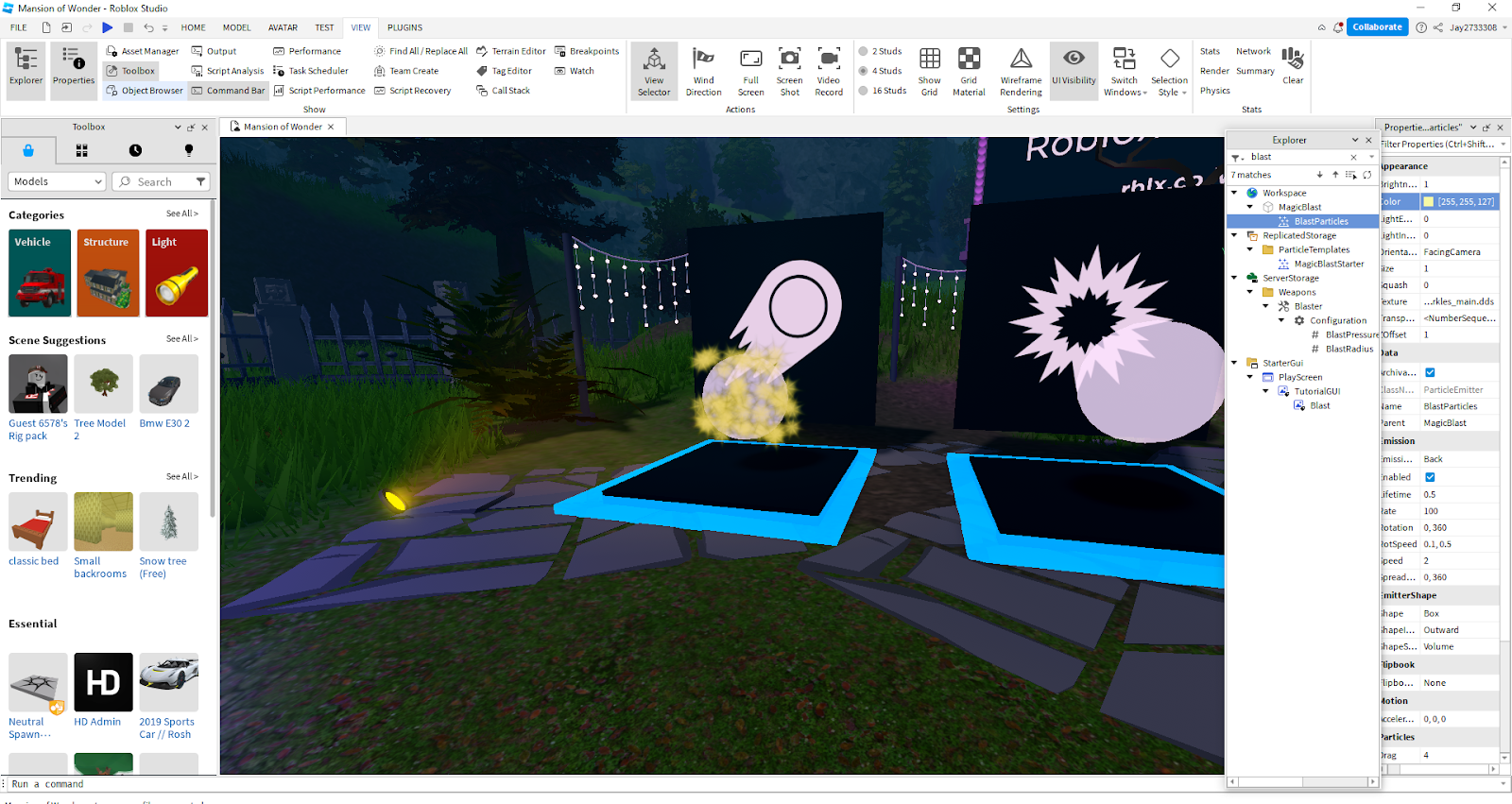Screen dimensions: 1512x804
Task: Switch to the PLUGINS ribbon tab
Action: point(404,27)
